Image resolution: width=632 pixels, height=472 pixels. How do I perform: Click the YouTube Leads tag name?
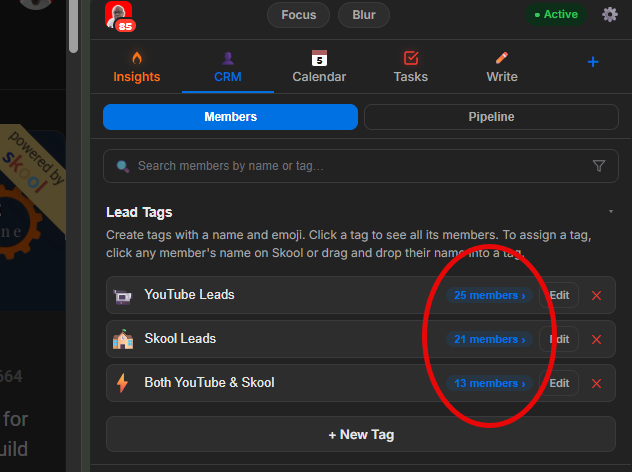(189, 295)
